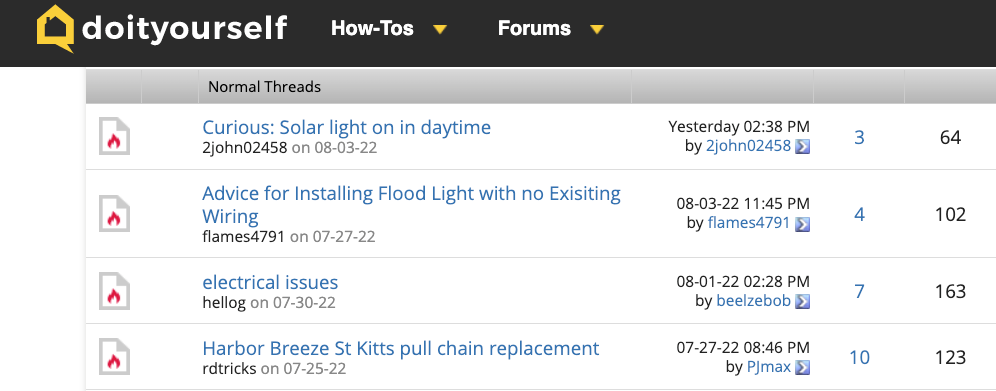Screen dimensions: 996x391
Task: Open Harbor Breeze St Kitts pull chain thread
Action: click(x=401, y=348)
